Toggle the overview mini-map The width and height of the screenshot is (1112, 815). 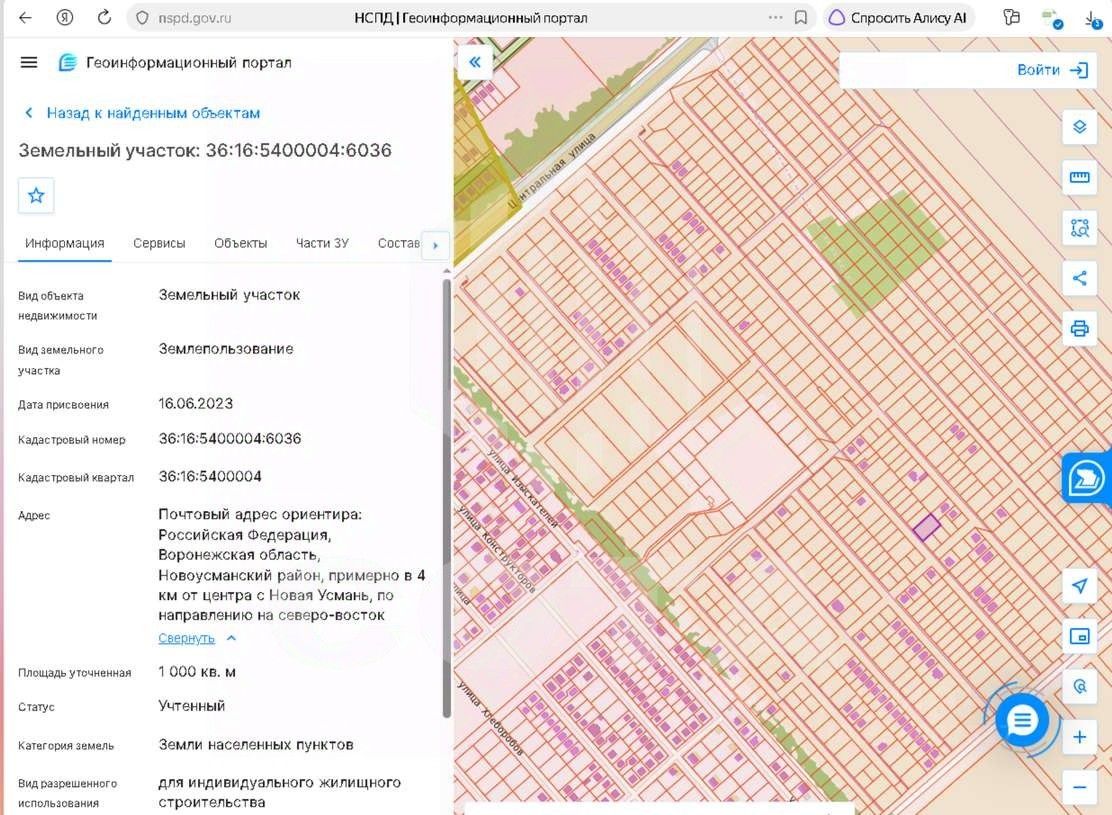1079,636
